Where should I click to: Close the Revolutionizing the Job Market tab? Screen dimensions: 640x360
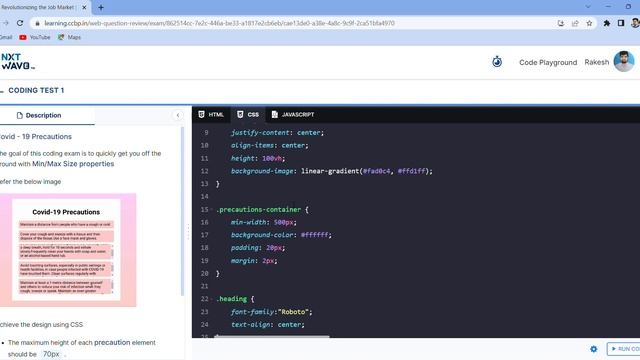(84, 7)
